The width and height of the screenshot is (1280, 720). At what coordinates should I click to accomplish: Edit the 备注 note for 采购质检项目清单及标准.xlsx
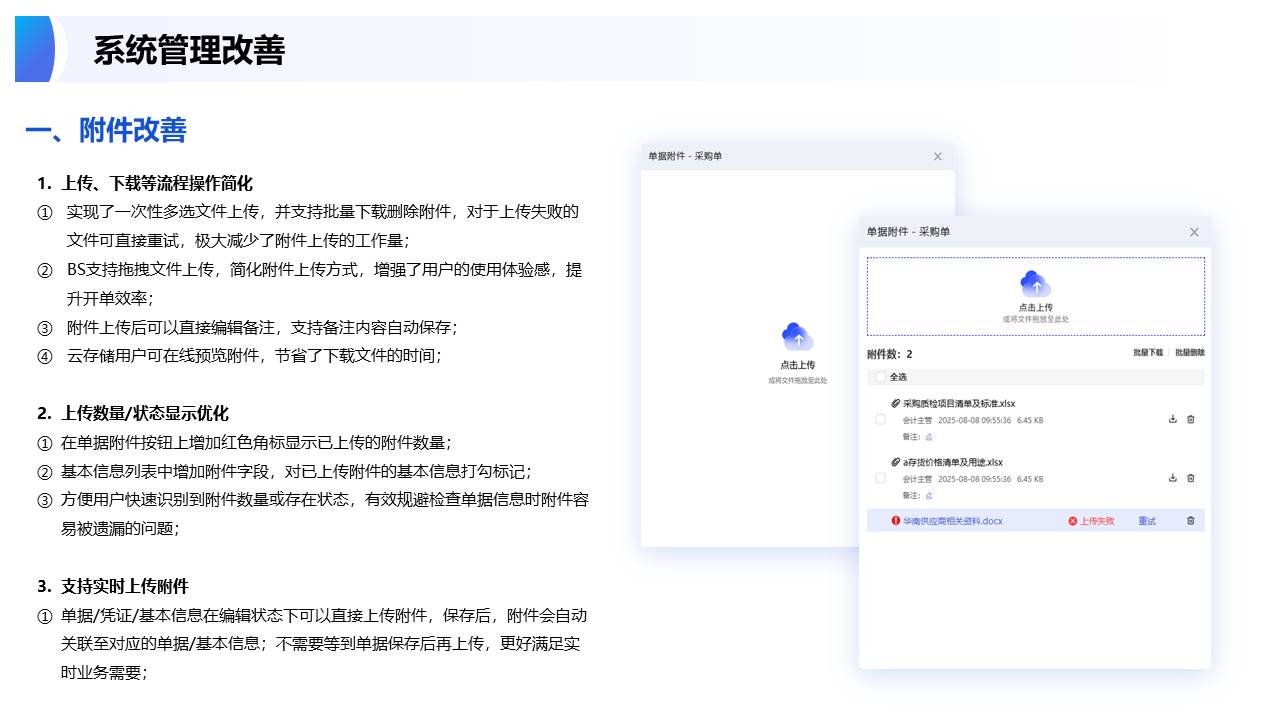click(928, 437)
